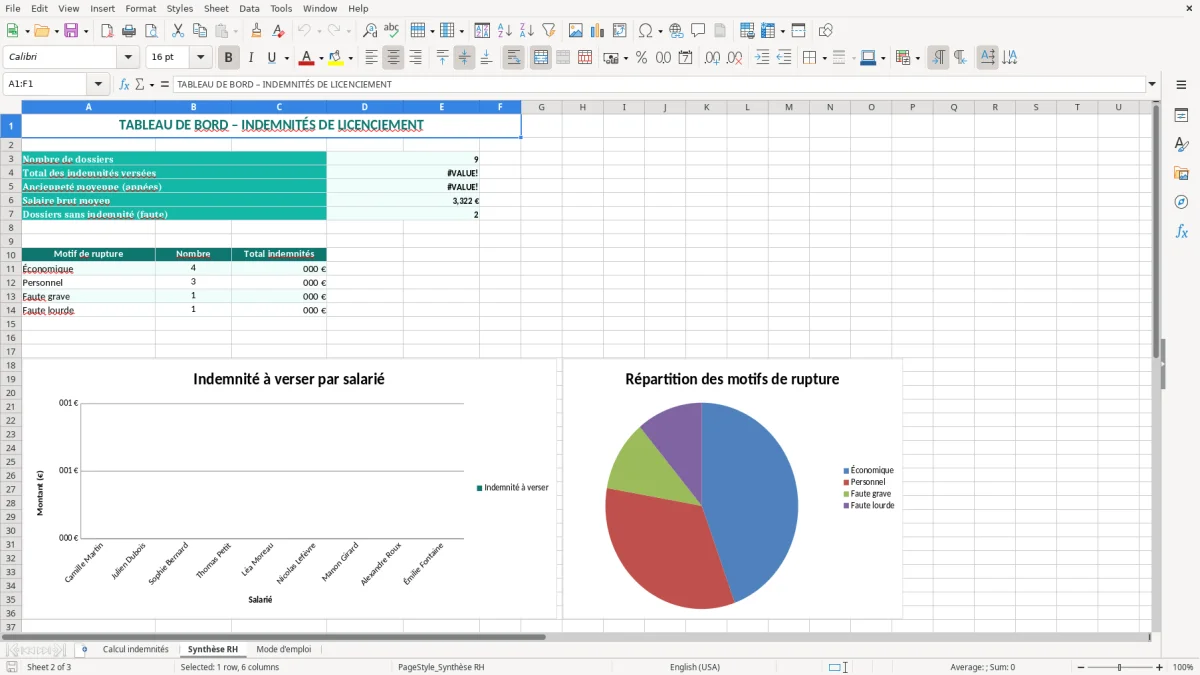Toggle right-to-left text direction
The height and width of the screenshot is (675, 1200).
(960, 58)
